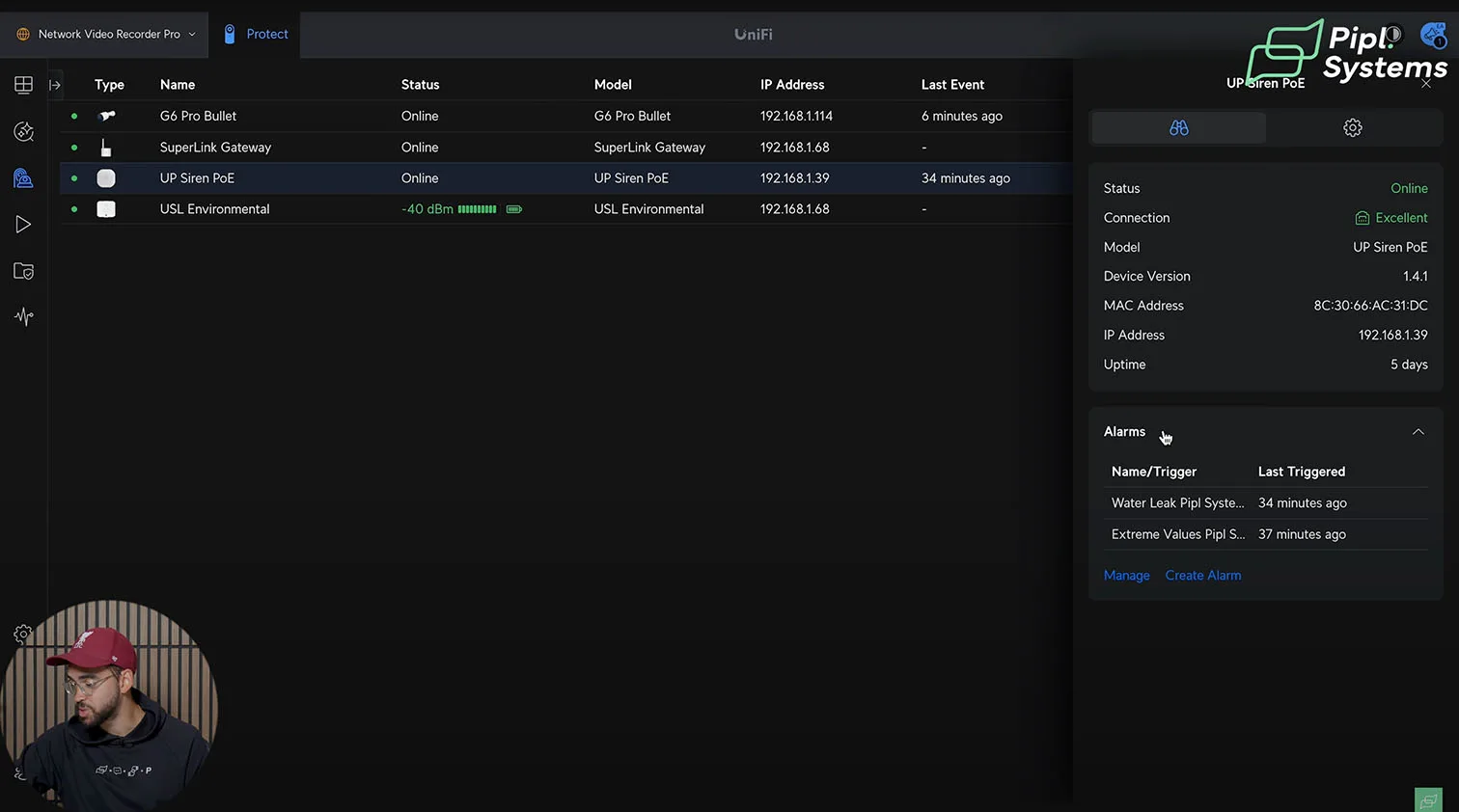Select the devices icon in sidebar
The height and width of the screenshot is (812, 1459).
pyautogui.click(x=23, y=178)
